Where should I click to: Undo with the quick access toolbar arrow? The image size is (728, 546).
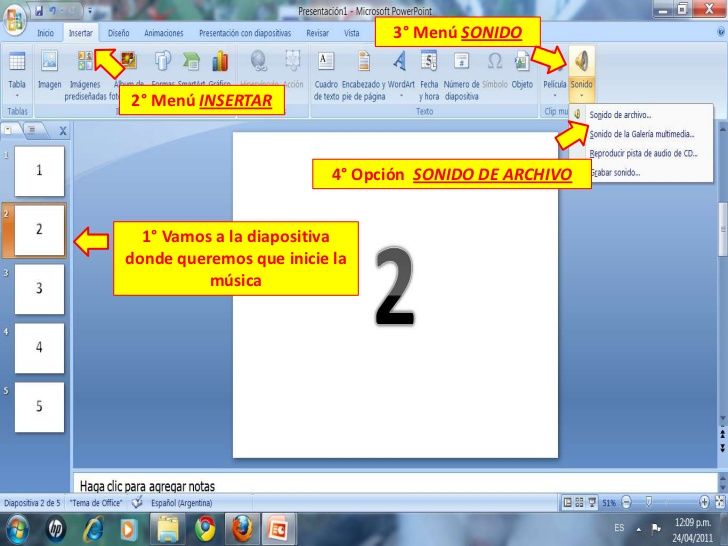(x=52, y=11)
